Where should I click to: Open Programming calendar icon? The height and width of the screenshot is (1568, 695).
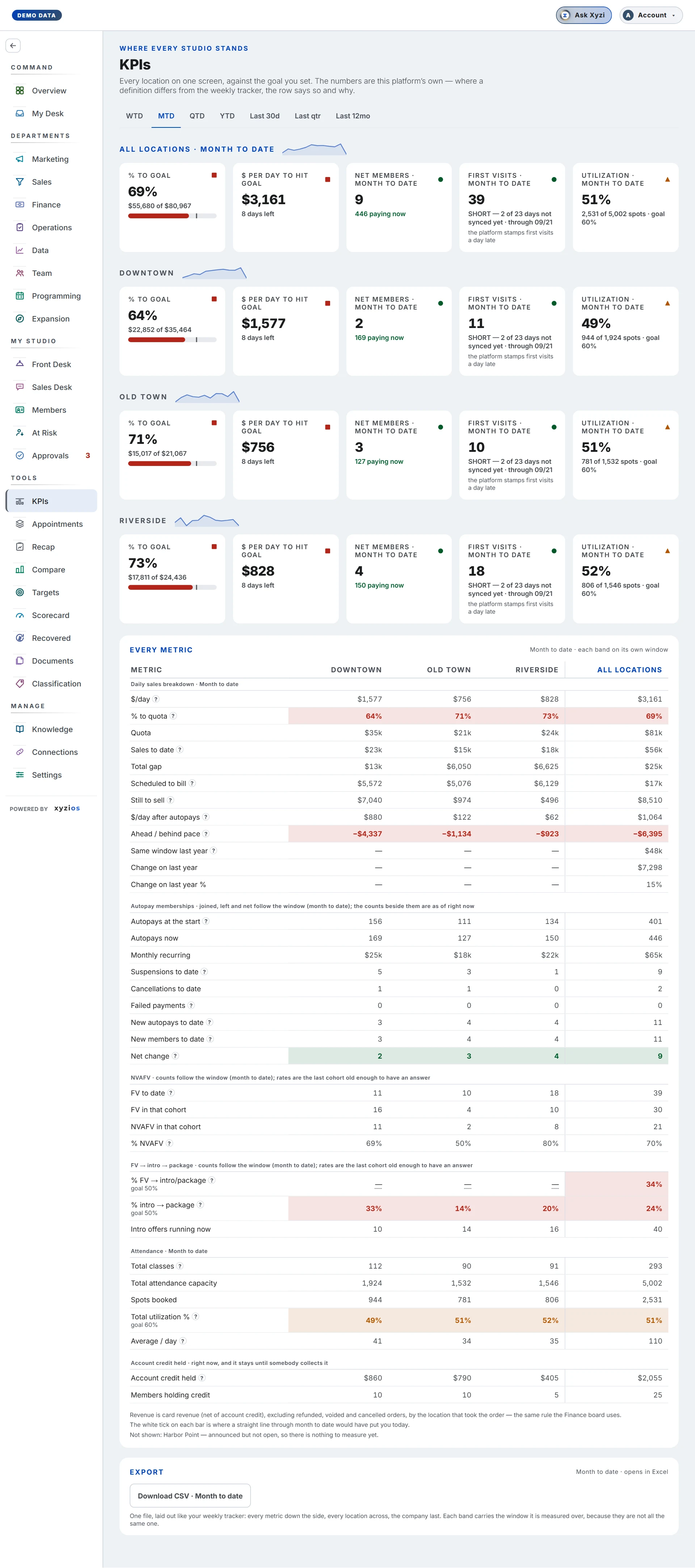tap(20, 296)
